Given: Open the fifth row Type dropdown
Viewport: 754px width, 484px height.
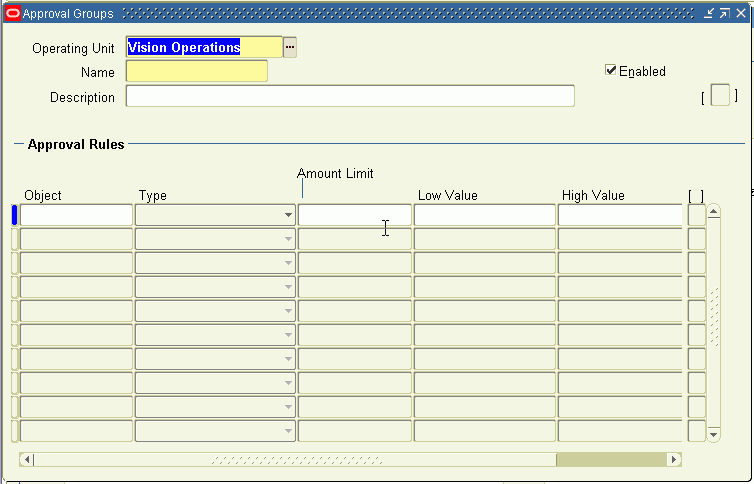Looking at the screenshot, I should (x=288, y=311).
